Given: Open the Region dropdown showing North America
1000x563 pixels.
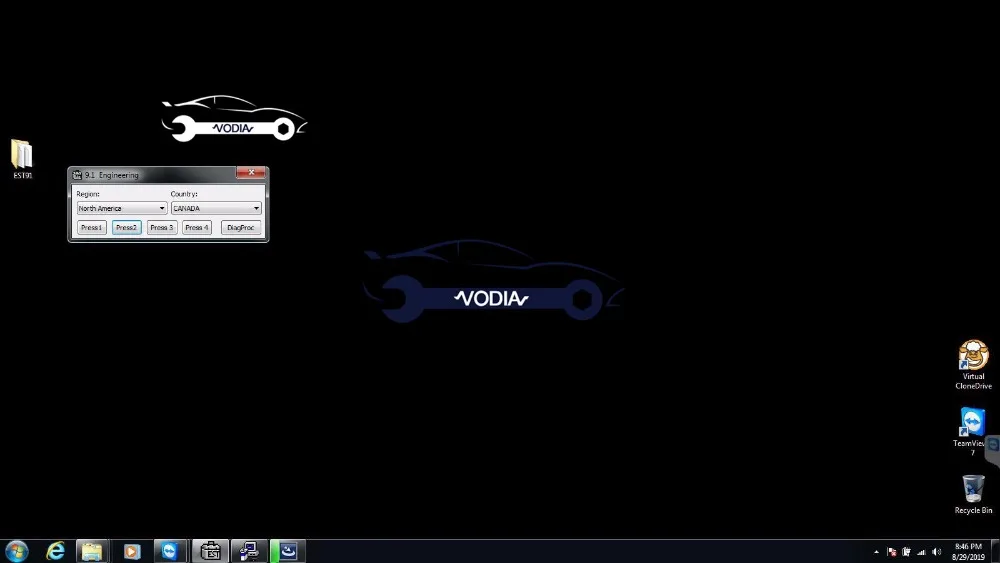Looking at the screenshot, I should [122, 208].
